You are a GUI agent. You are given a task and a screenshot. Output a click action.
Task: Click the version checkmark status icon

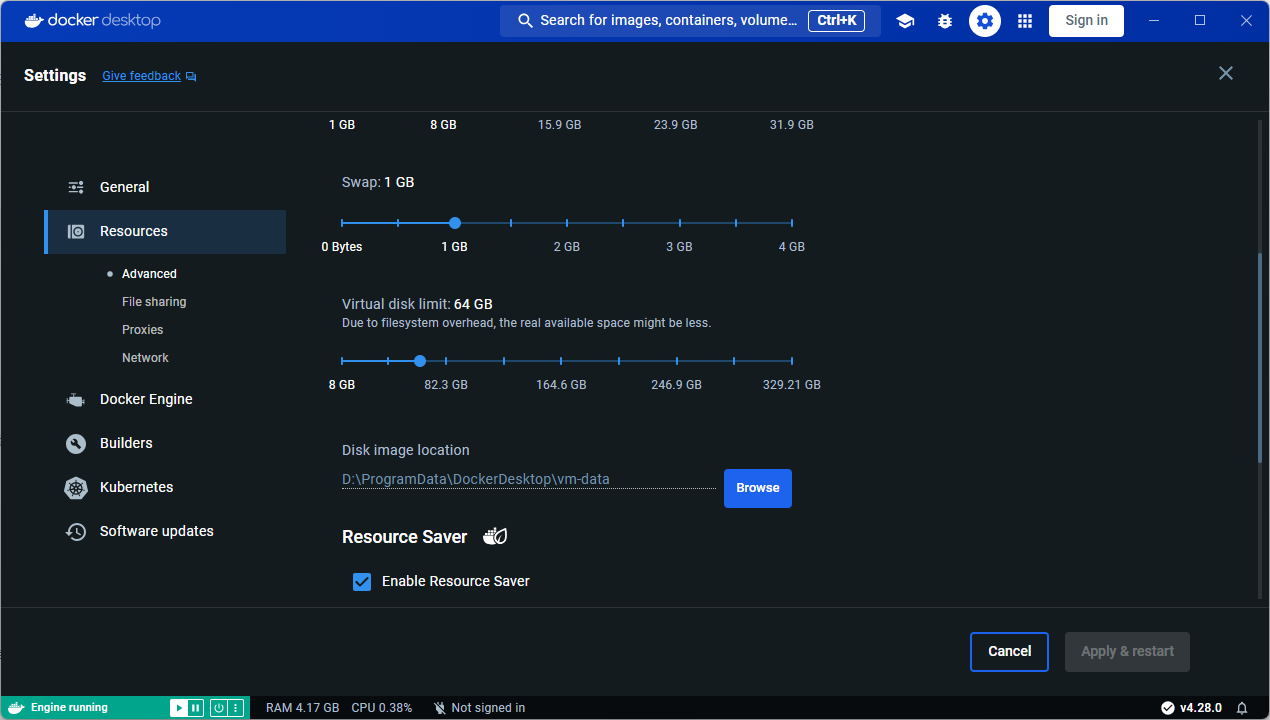coord(1167,708)
